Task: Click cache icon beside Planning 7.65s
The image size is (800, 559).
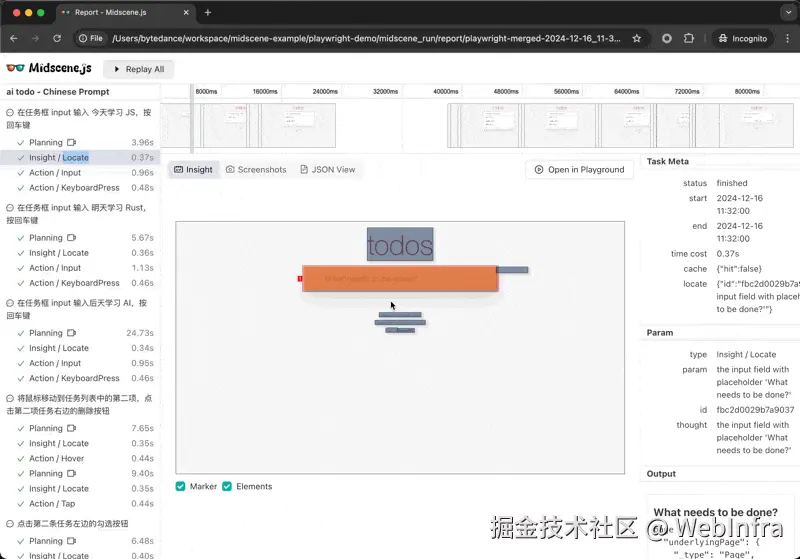Action: (x=71, y=428)
